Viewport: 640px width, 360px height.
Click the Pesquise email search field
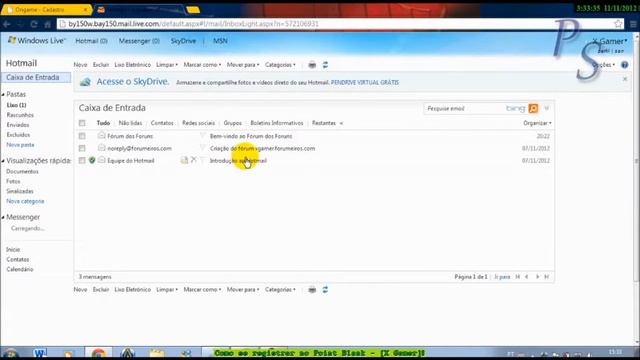coord(464,108)
